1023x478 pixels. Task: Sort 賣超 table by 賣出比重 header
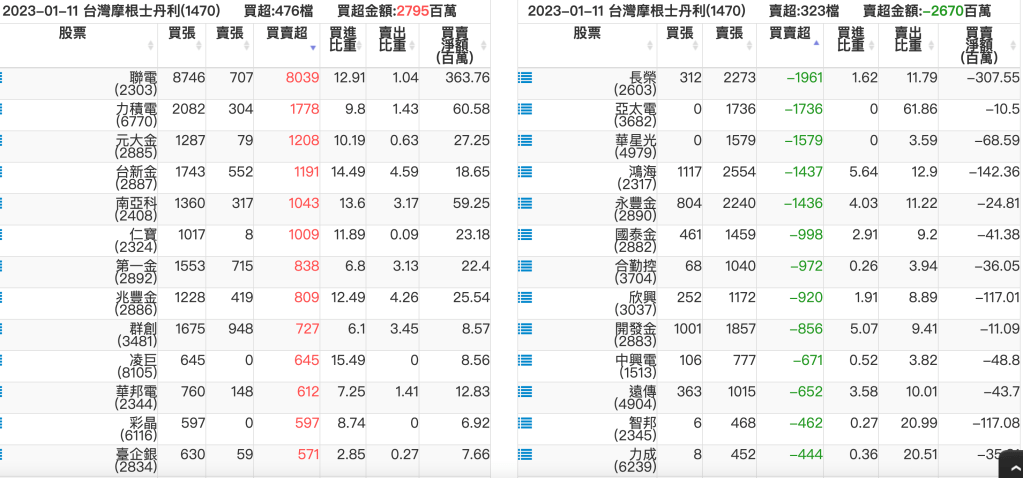click(908, 39)
